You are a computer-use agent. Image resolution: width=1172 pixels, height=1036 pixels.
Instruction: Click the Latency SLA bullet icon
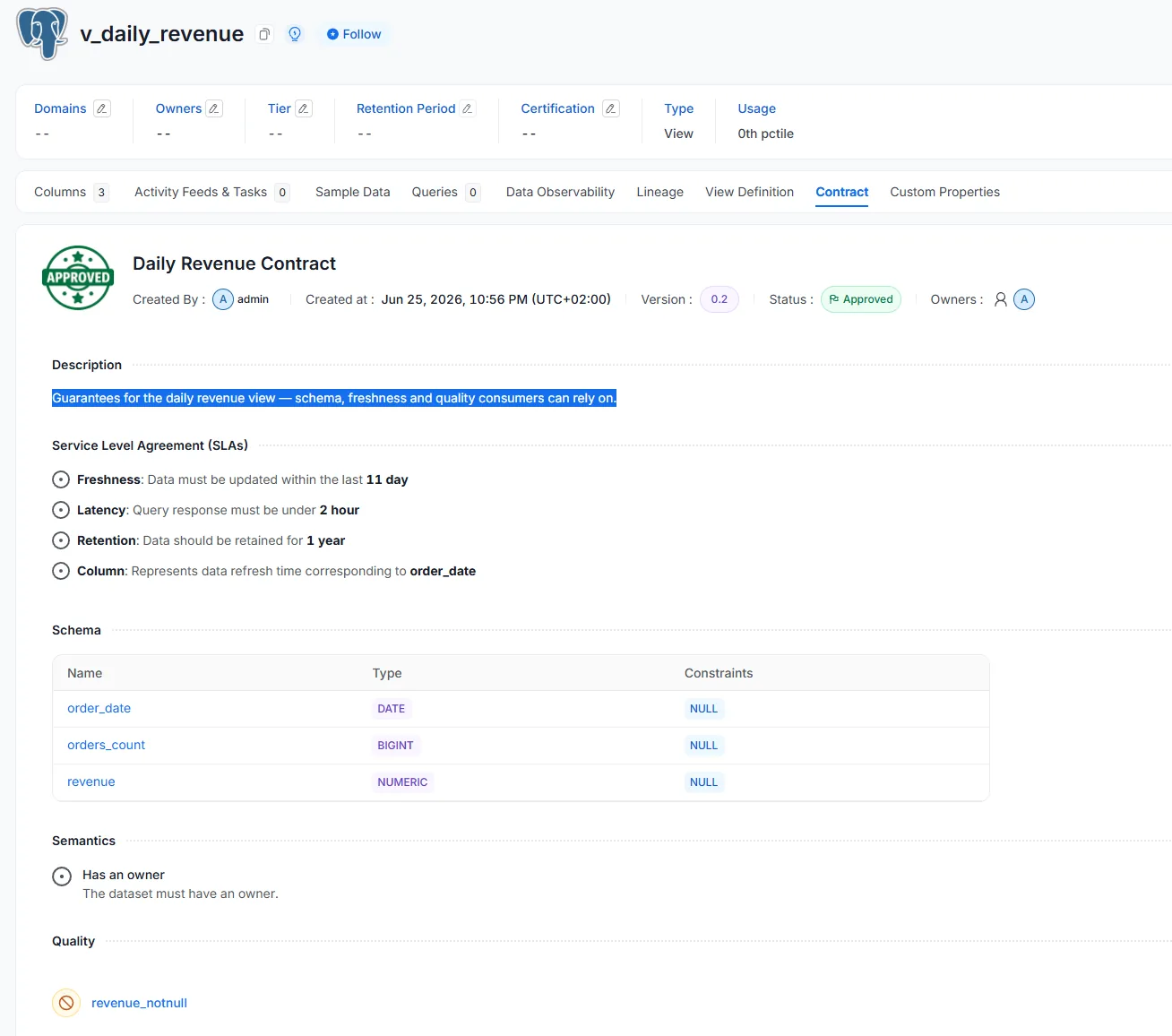pos(61,510)
